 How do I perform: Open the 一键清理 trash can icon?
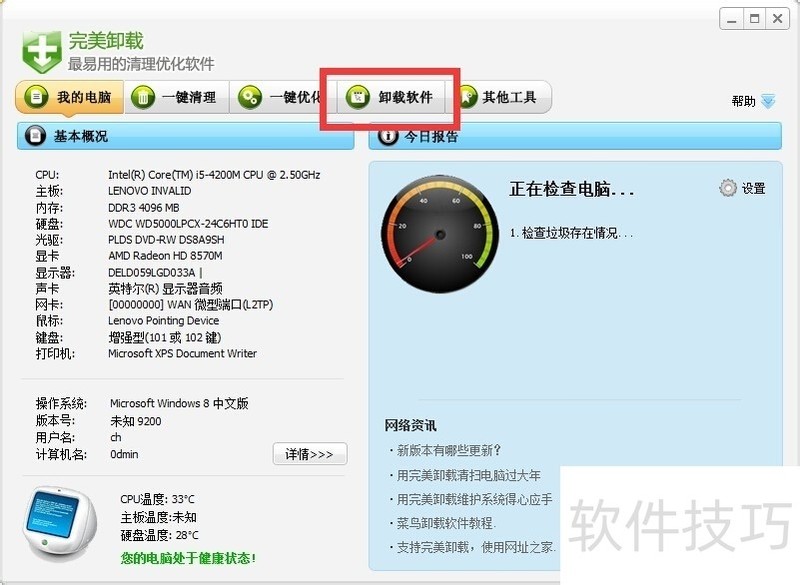pos(143,97)
